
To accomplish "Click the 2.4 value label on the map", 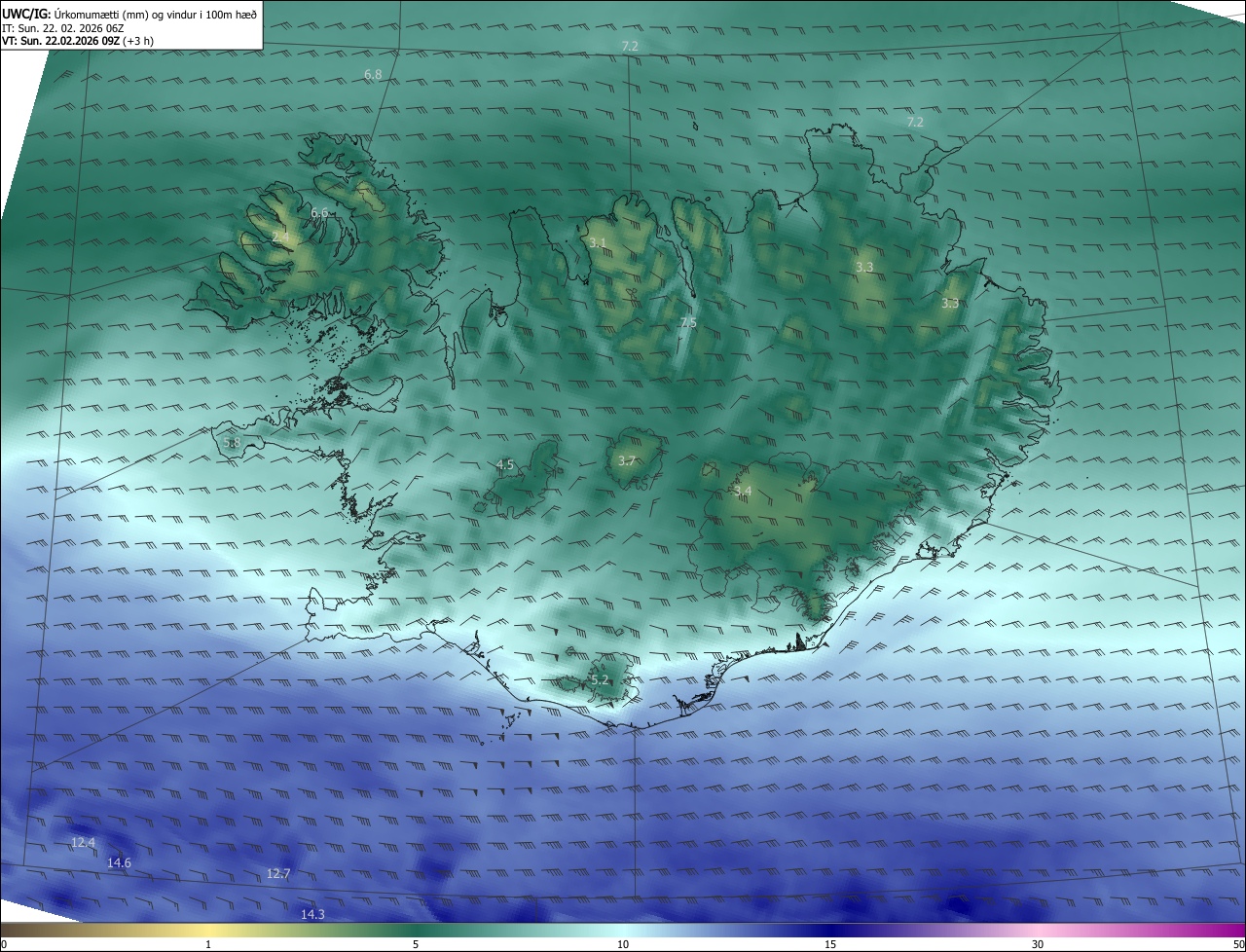I will click(x=280, y=238).
